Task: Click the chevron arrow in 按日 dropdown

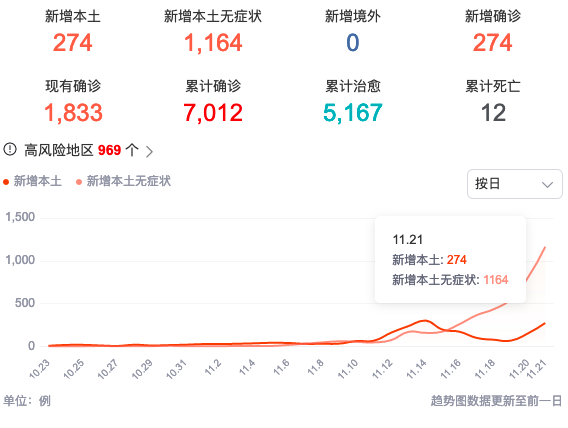Action: tap(547, 185)
